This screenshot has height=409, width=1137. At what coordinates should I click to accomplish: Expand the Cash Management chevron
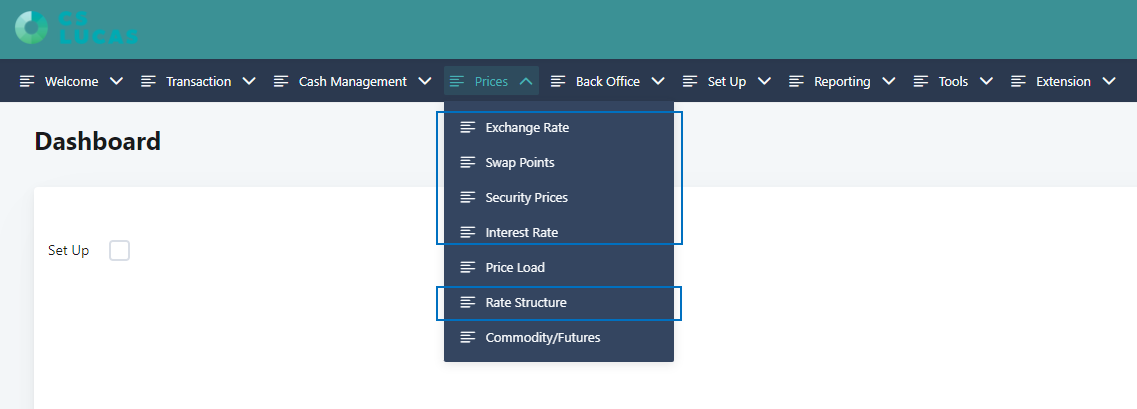(x=425, y=82)
